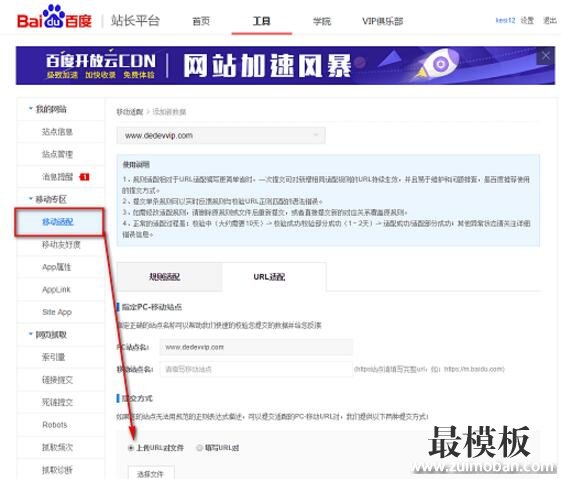The image size is (562, 479).
Task: Open Site App in the sidebar
Action: tap(57, 312)
